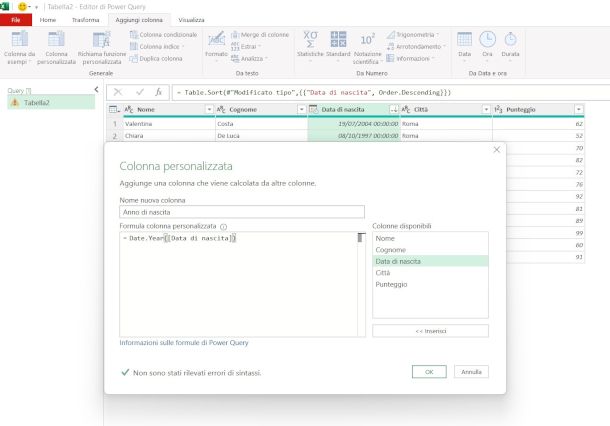Click the formula info icon
This screenshot has width=610, height=426.
pos(223,226)
